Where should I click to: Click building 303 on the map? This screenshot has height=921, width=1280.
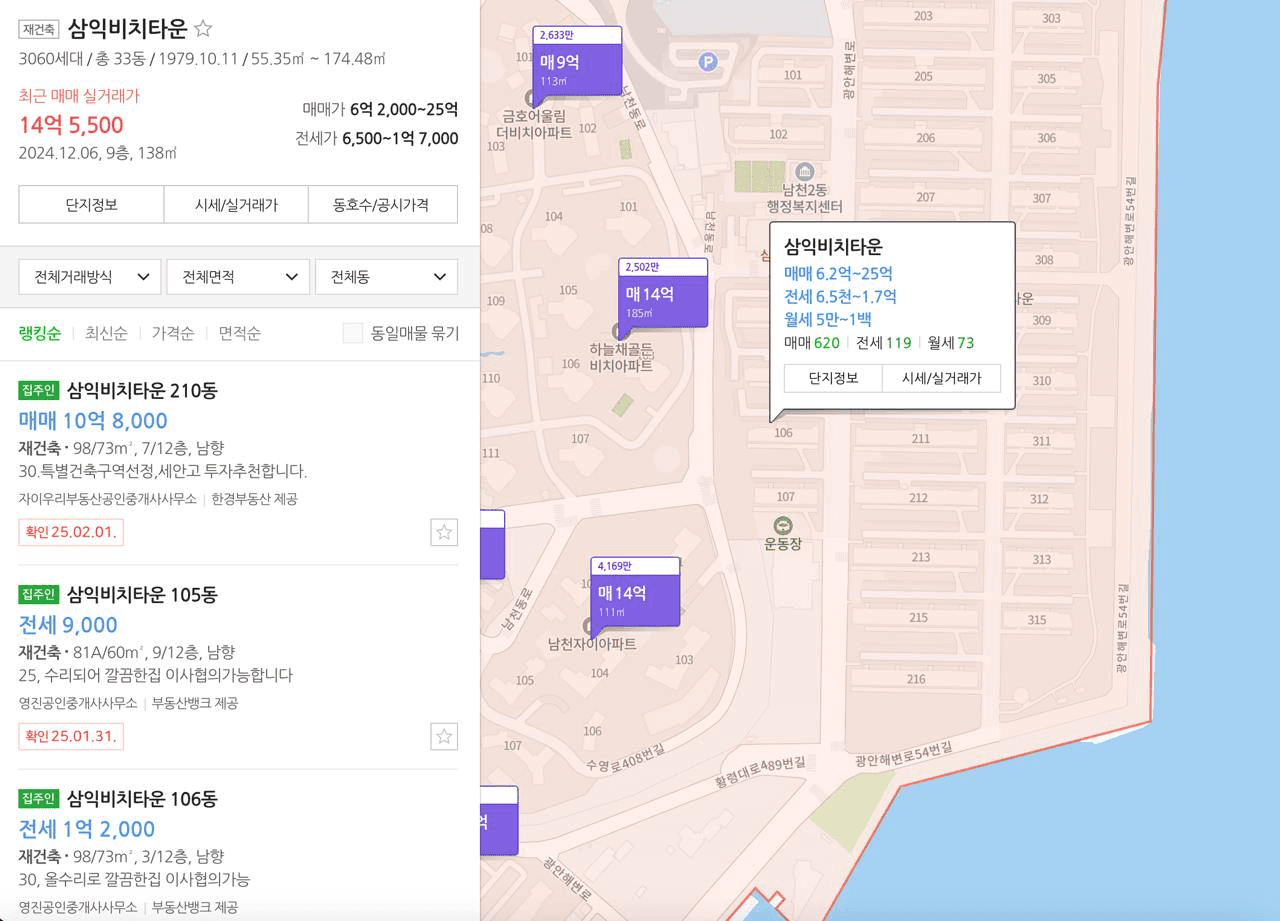tap(1051, 18)
